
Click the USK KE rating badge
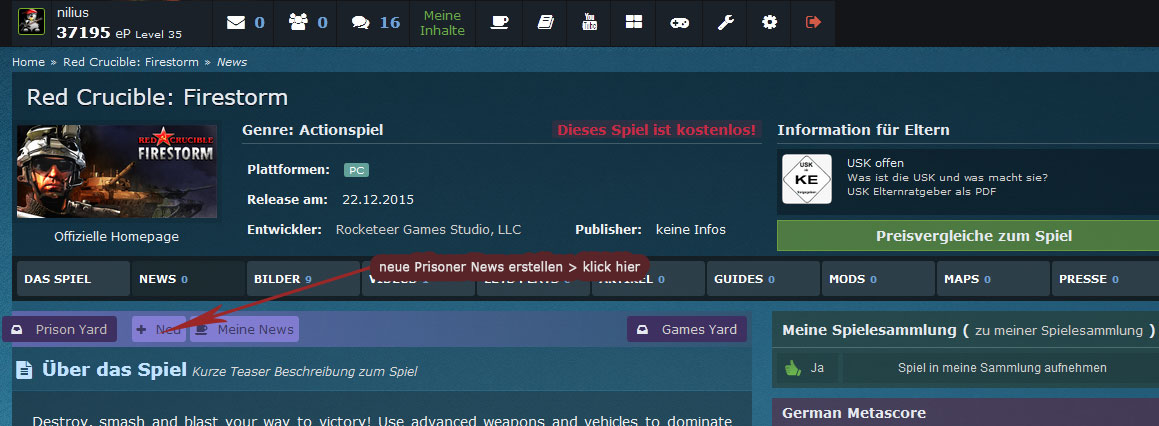point(806,178)
